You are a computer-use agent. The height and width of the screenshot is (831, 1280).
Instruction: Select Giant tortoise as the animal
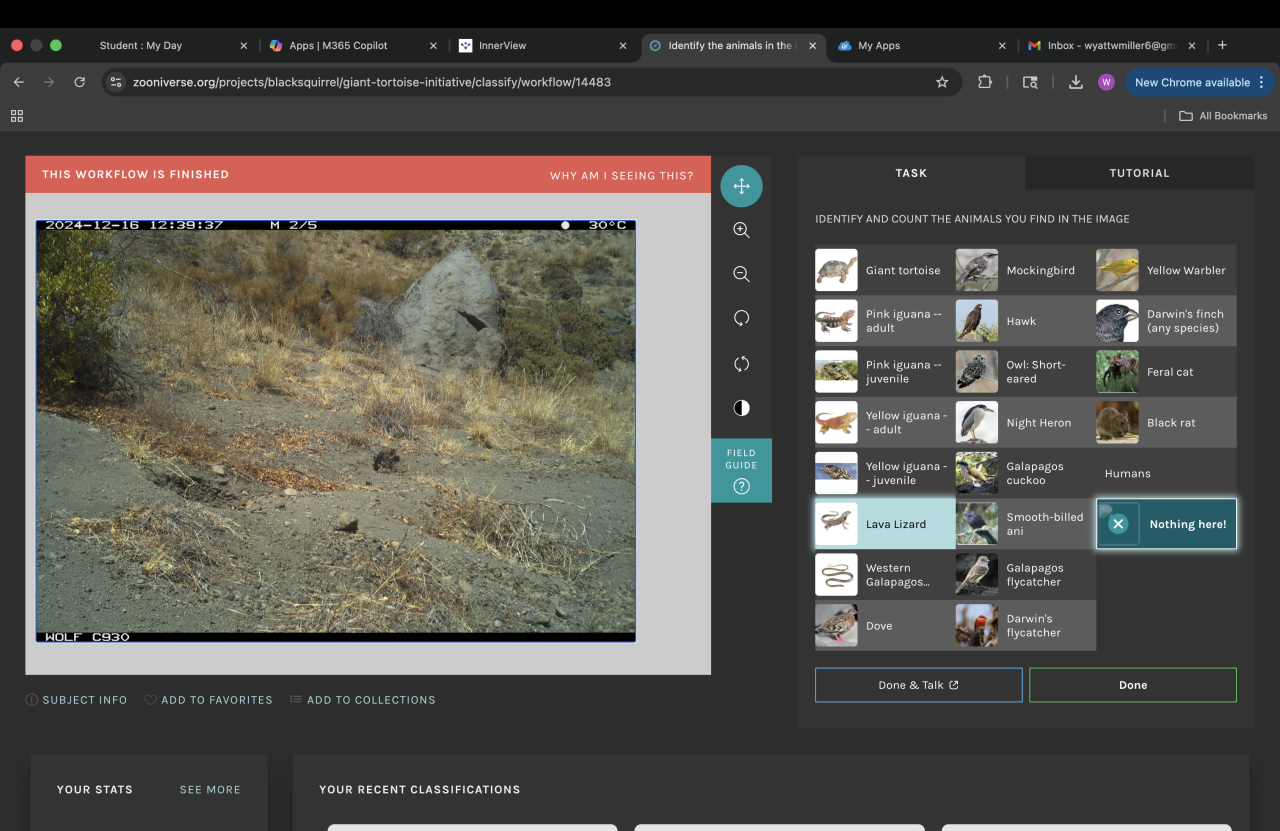[x=884, y=270]
